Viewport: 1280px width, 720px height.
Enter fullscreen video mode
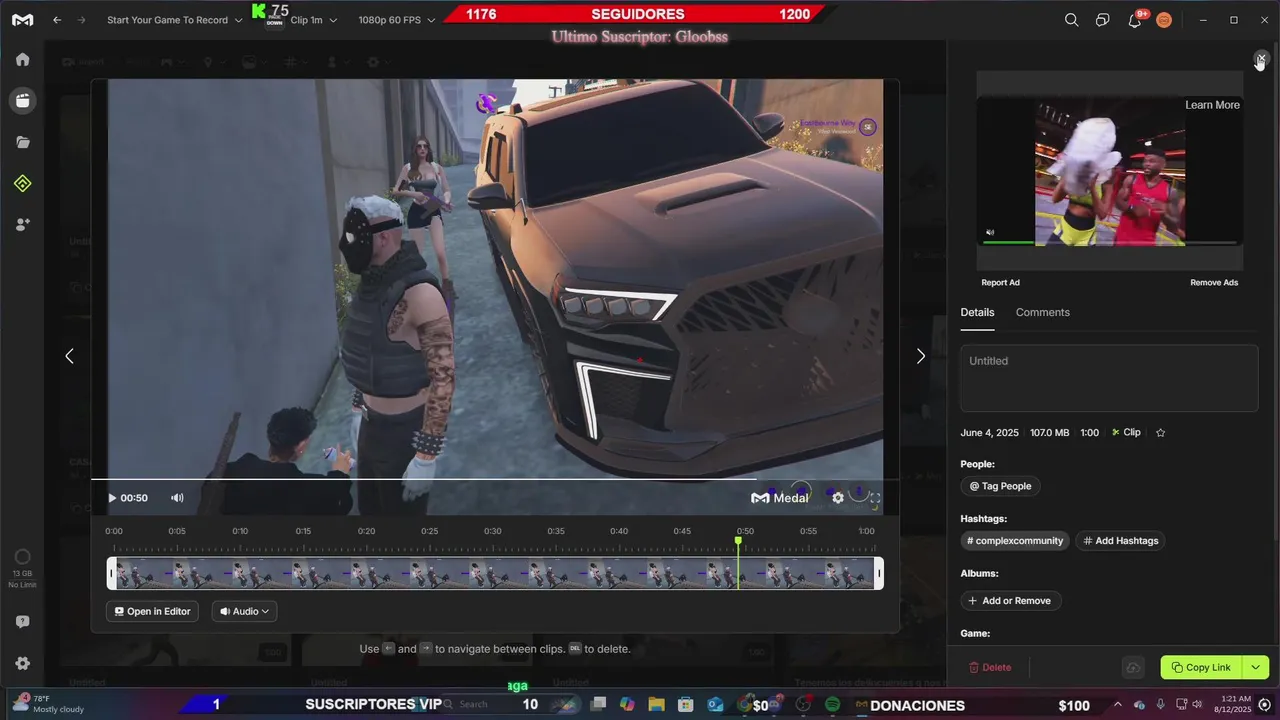click(x=875, y=498)
